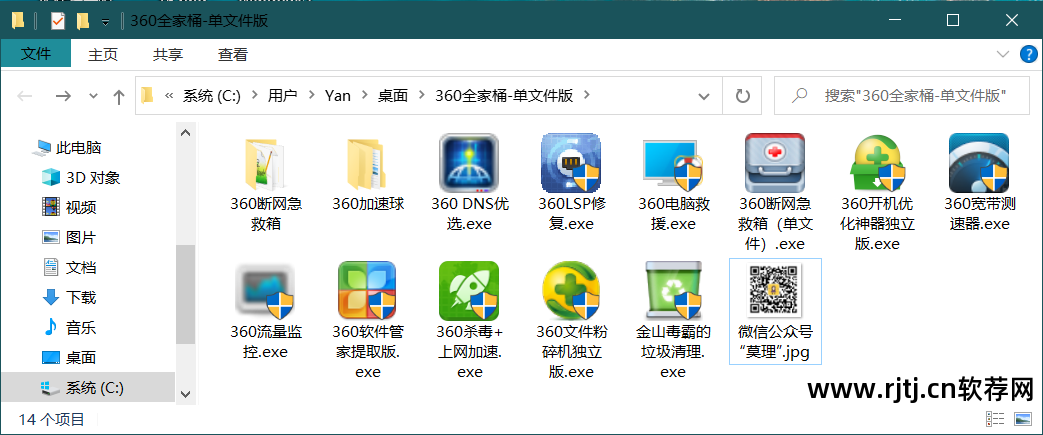This screenshot has height=435, width=1043.
Task: Open 文档 in the navigation pane
Action: tap(68, 267)
